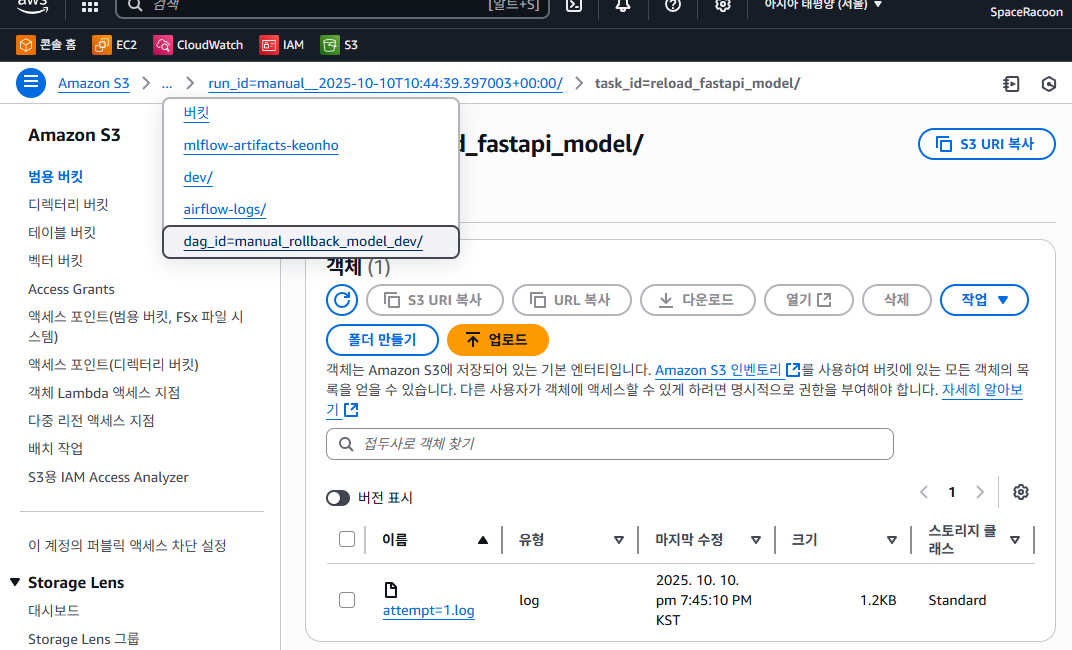Open the attempt=1.log file link

(x=428, y=611)
